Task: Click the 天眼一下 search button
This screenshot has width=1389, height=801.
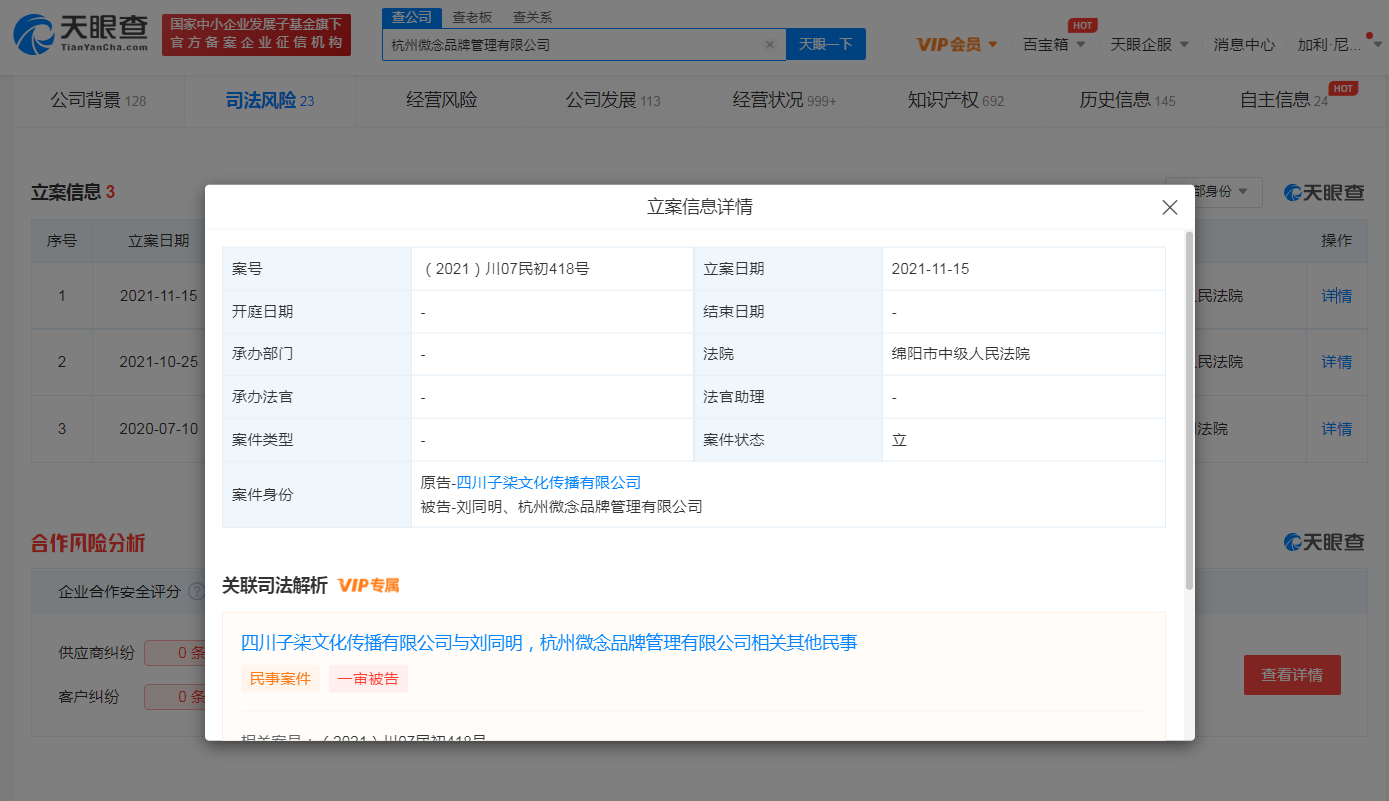Action: 826,44
